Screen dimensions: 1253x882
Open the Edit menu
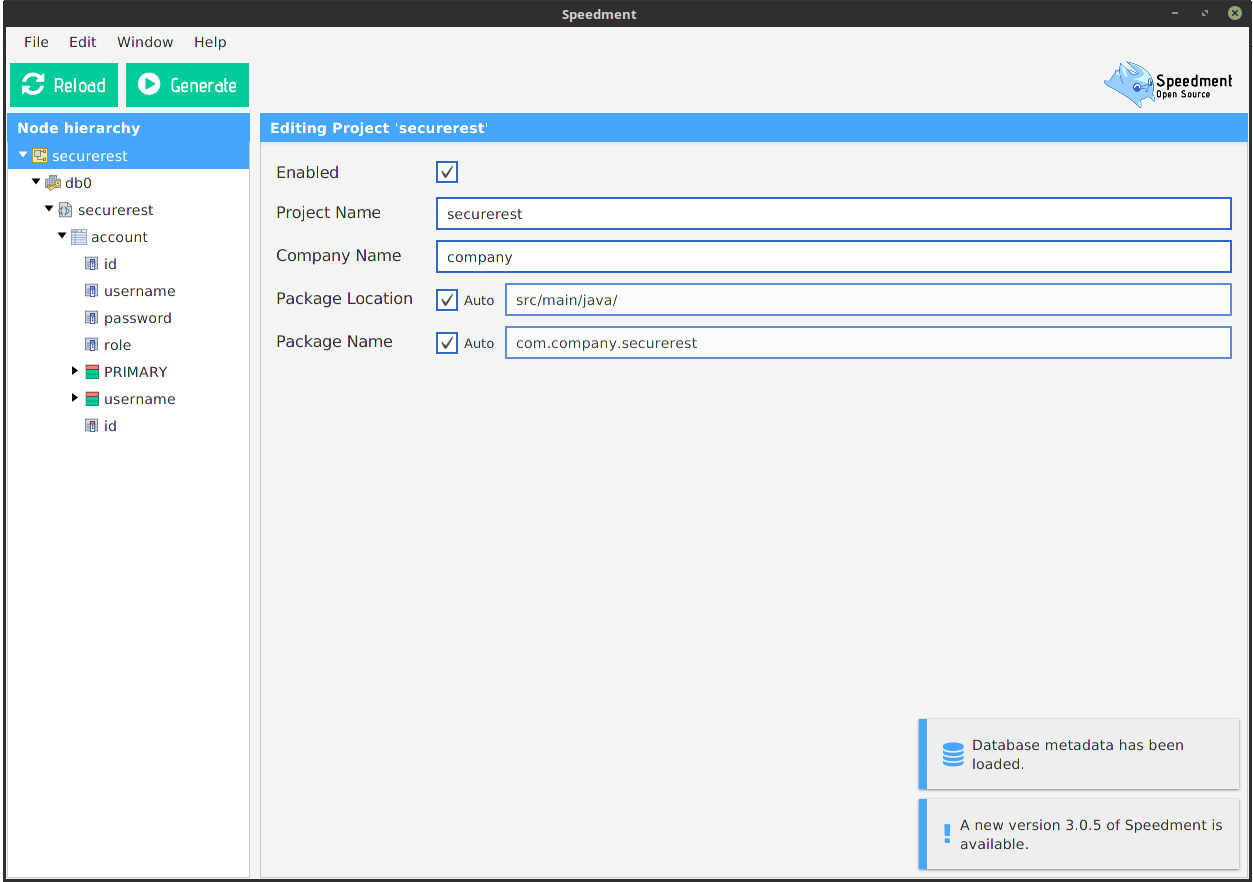tap(83, 42)
